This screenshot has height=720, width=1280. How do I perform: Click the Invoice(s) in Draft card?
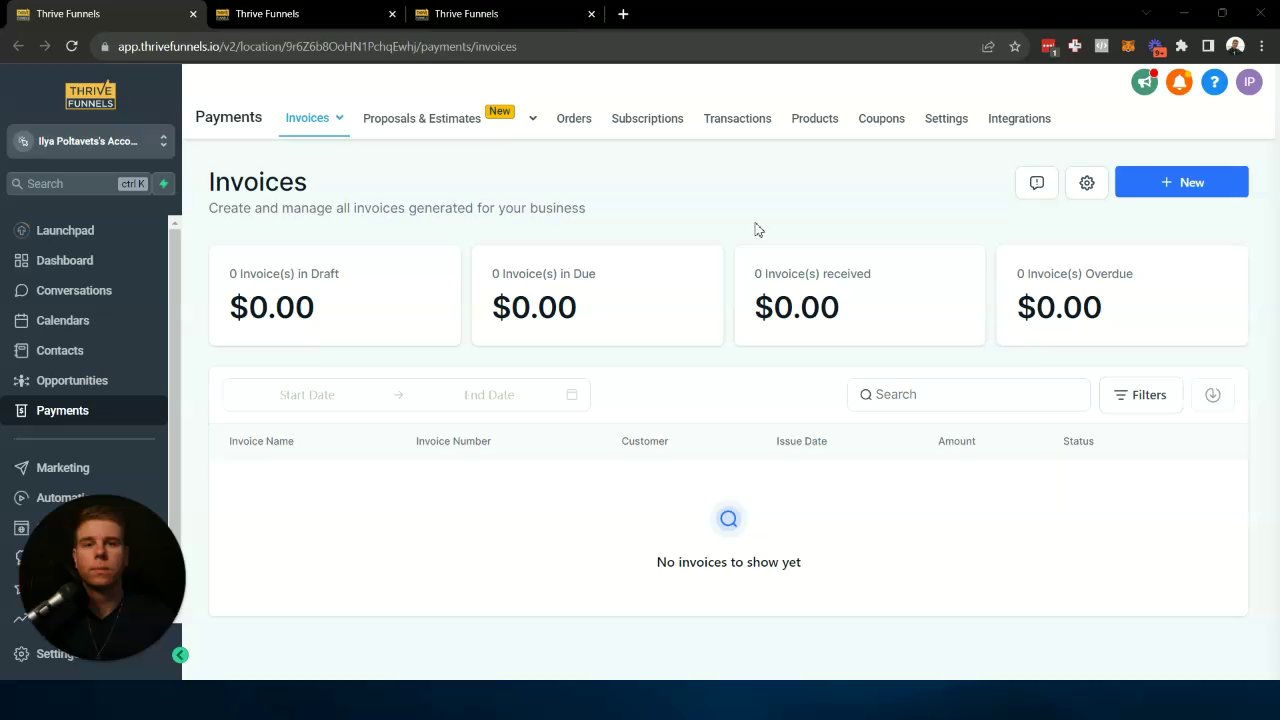(x=335, y=296)
